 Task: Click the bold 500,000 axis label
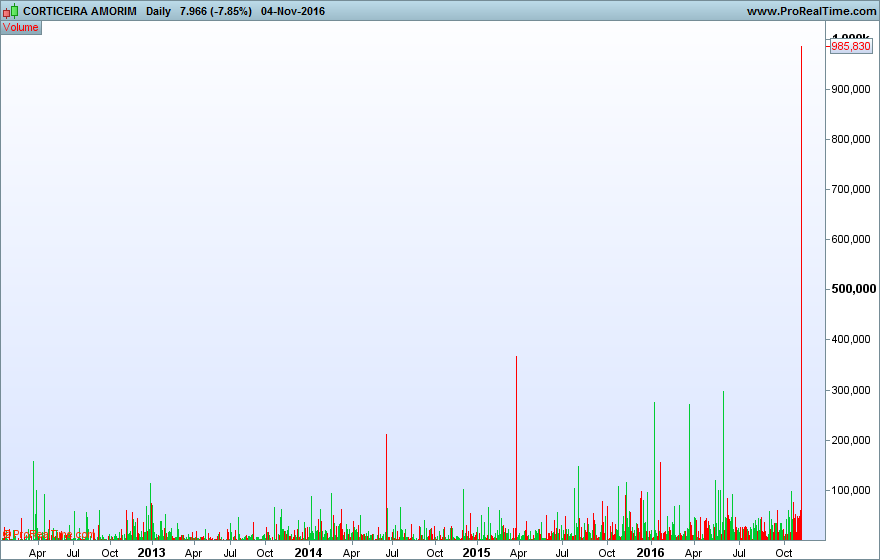854,289
